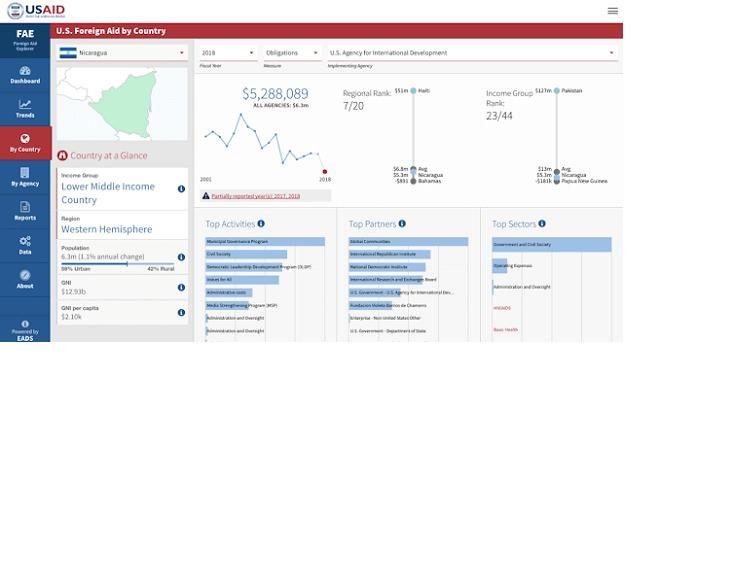This screenshot has width=731, height=580.
Task: Open the By Agency sidebar item
Action: pos(25,177)
